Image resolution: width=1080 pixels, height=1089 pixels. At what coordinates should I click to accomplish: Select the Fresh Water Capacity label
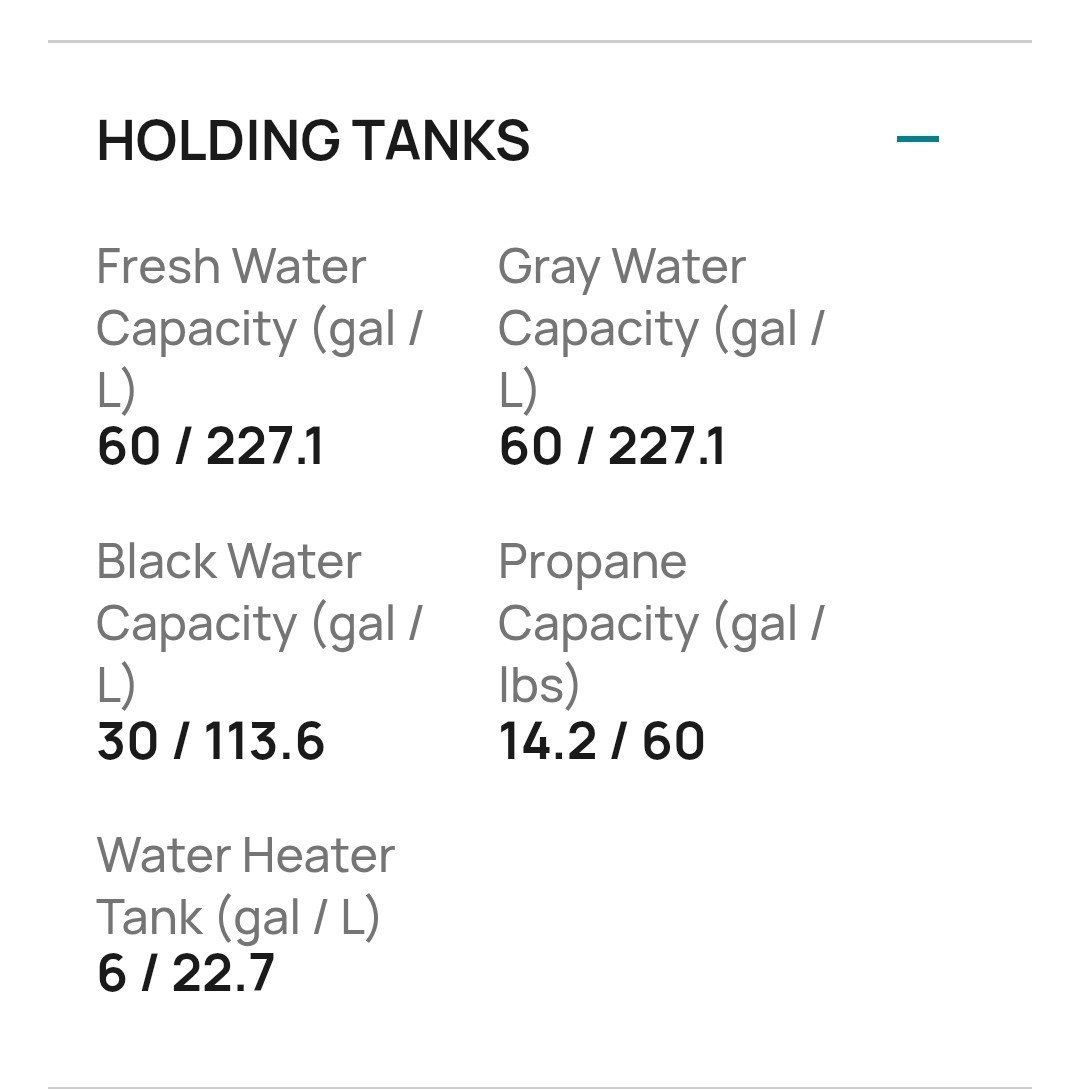(x=259, y=328)
